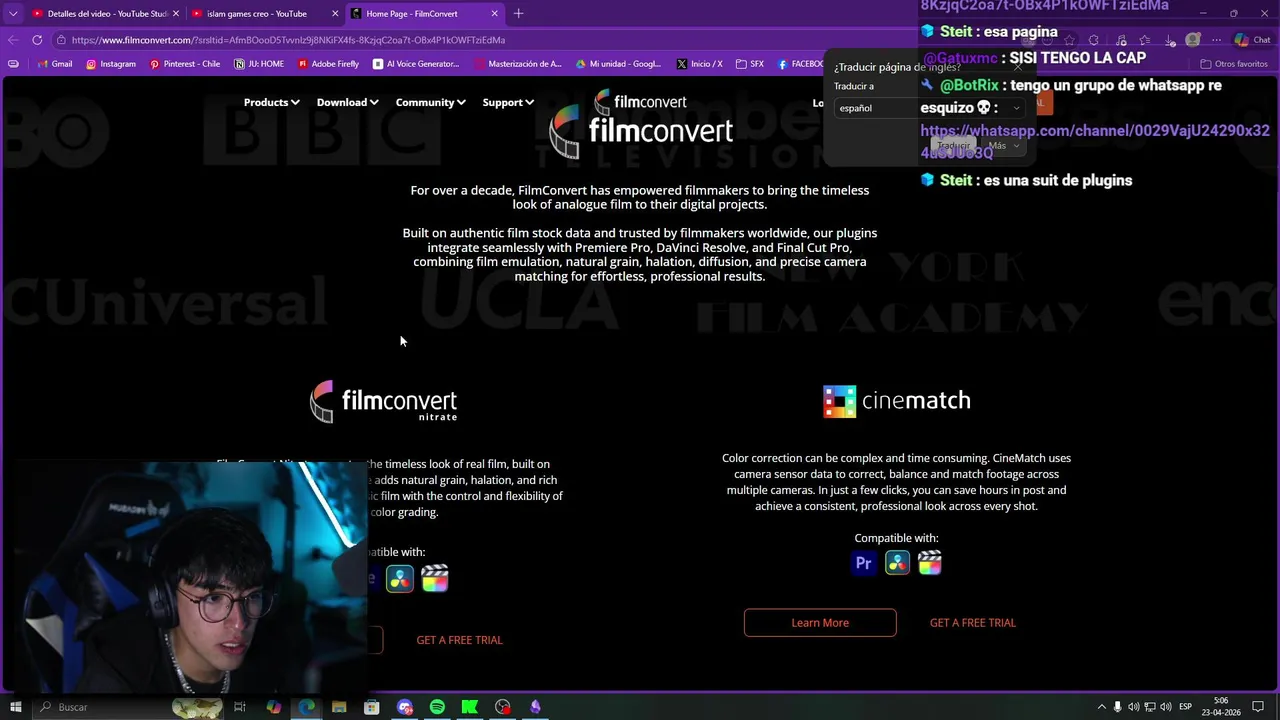Screen dimensions: 1280x720
Task: Open the clock showing 5:06
Action: pyautogui.click(x=1221, y=707)
